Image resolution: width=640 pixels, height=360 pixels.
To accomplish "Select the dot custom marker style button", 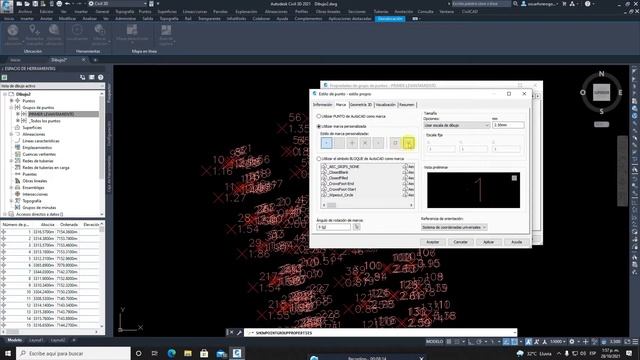I will pyautogui.click(x=326, y=143).
